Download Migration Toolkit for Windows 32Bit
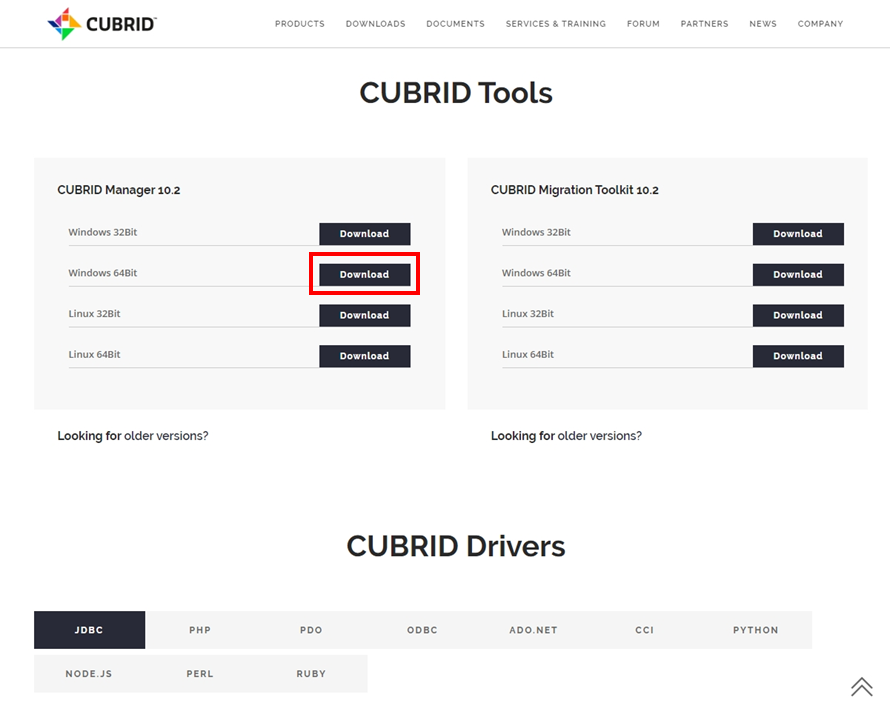 (798, 234)
